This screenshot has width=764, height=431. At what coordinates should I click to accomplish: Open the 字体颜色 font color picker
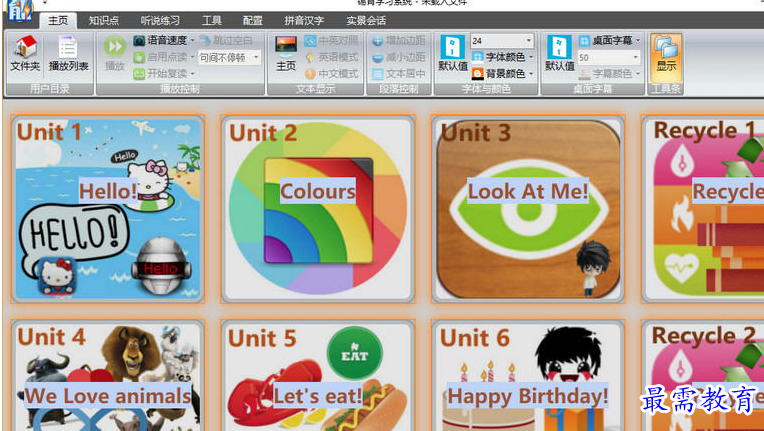[503, 57]
